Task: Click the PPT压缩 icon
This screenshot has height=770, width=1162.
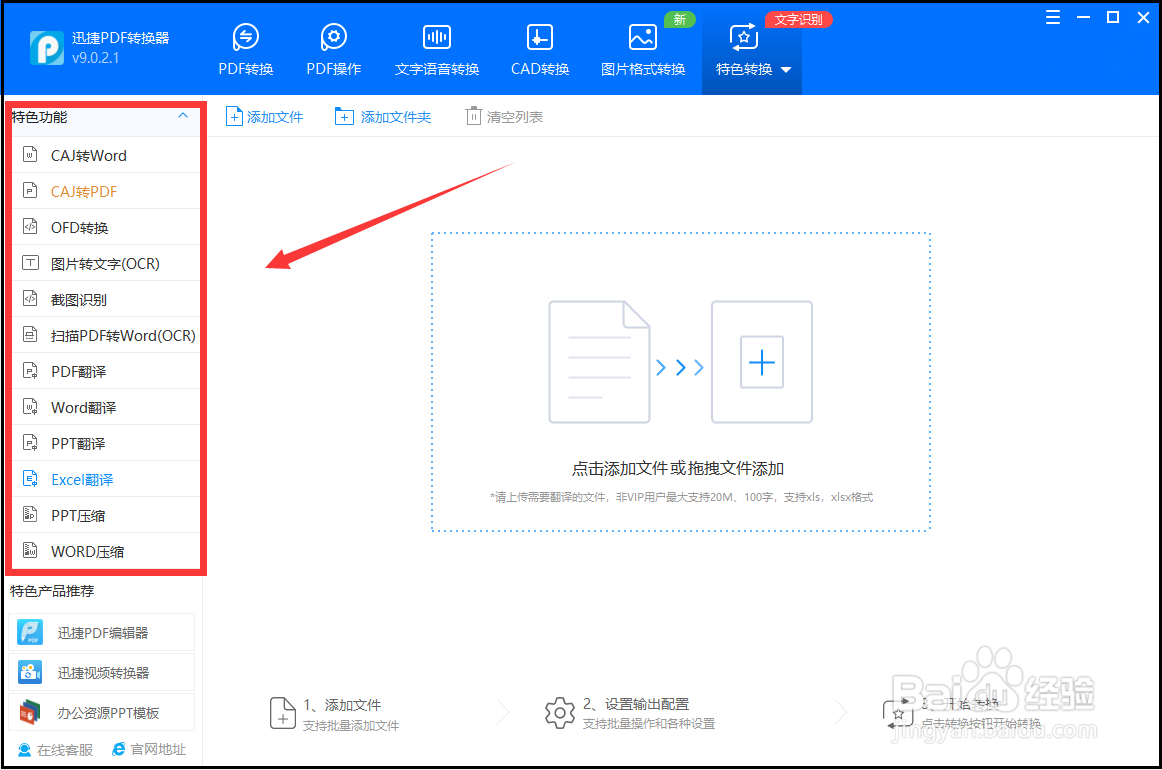Action: [x=30, y=514]
